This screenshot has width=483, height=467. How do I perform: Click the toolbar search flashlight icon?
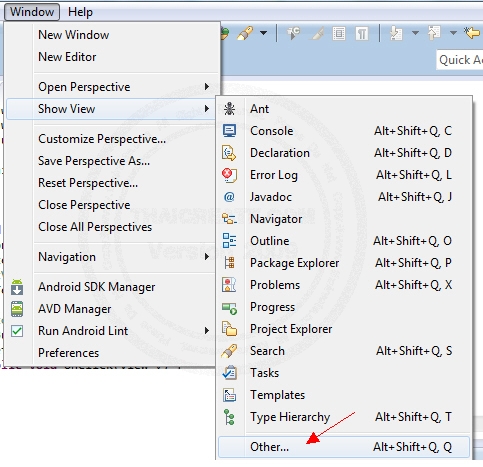click(245, 33)
